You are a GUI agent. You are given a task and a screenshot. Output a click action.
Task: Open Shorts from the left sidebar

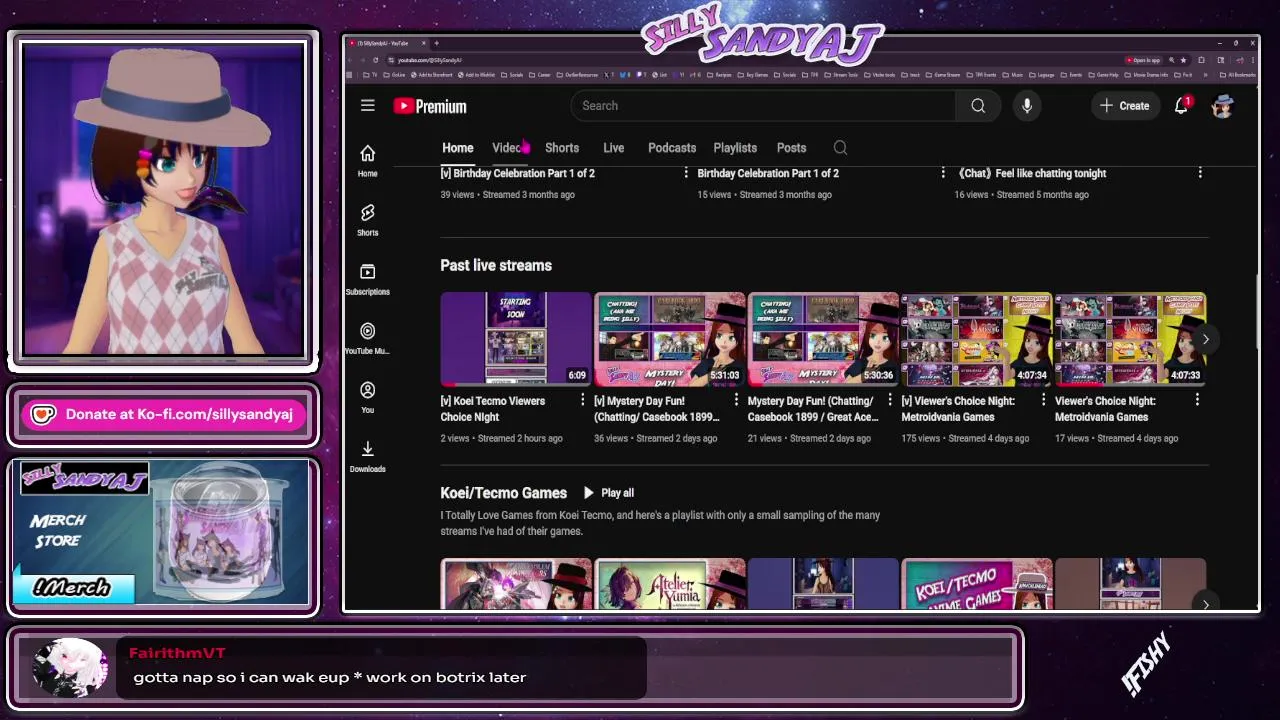coord(367,220)
